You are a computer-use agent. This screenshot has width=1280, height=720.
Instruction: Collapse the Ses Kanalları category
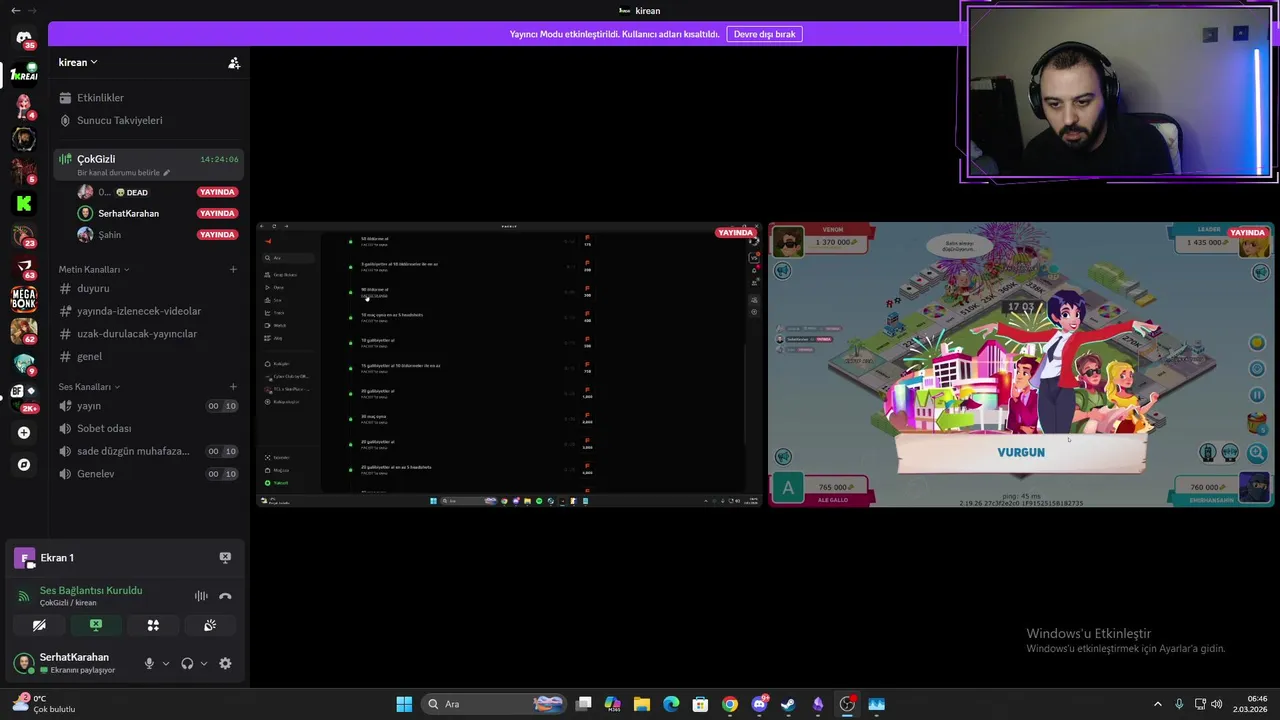[89, 386]
